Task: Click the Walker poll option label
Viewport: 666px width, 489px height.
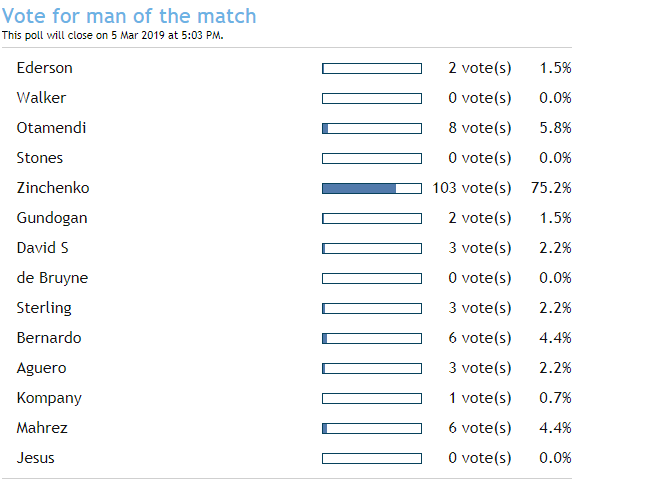Action: pyautogui.click(x=42, y=98)
